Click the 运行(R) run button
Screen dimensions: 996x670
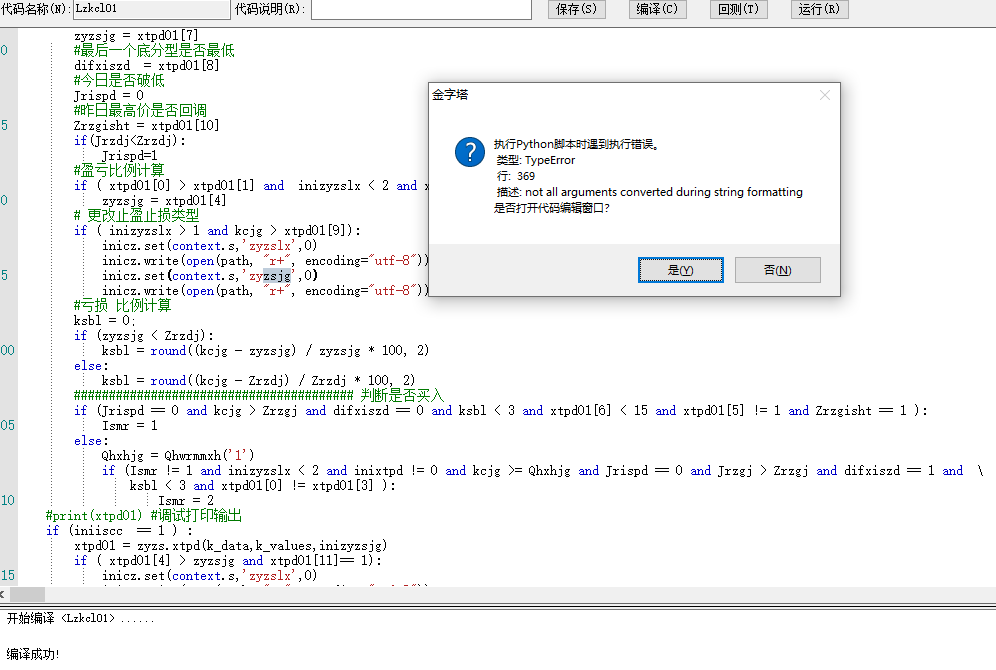pyautogui.click(x=819, y=9)
